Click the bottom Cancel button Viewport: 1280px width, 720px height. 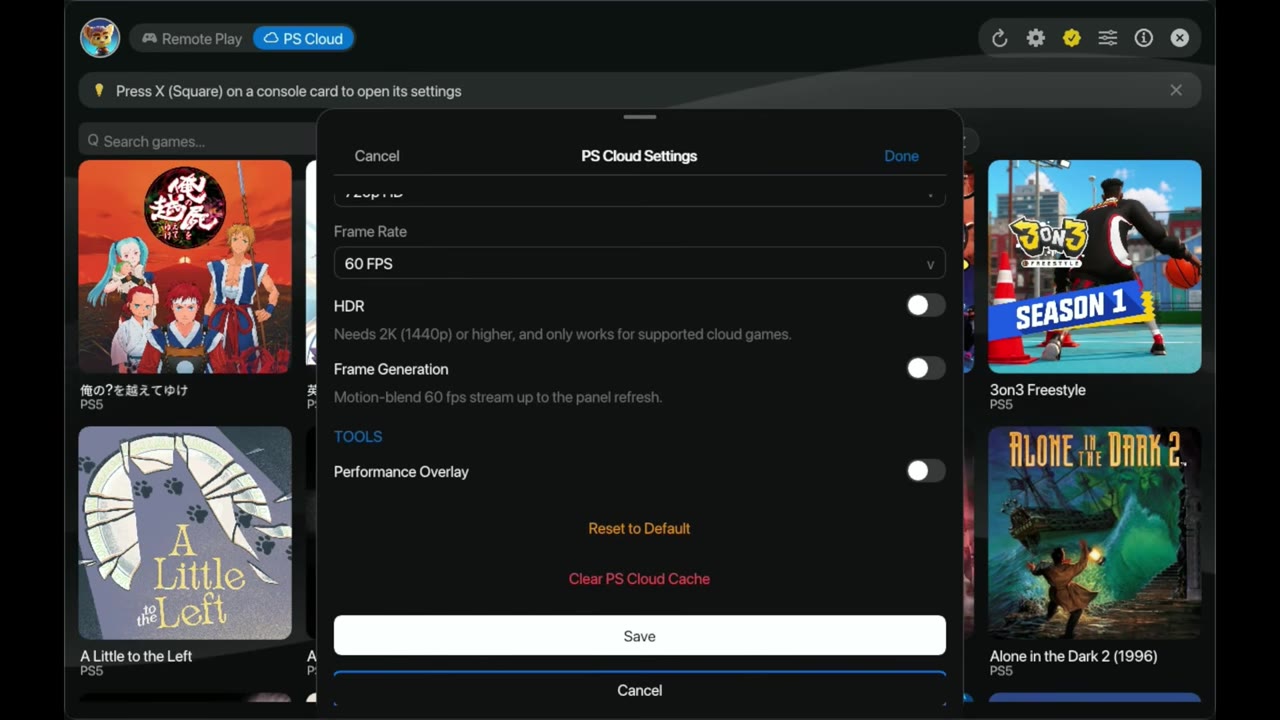click(640, 689)
